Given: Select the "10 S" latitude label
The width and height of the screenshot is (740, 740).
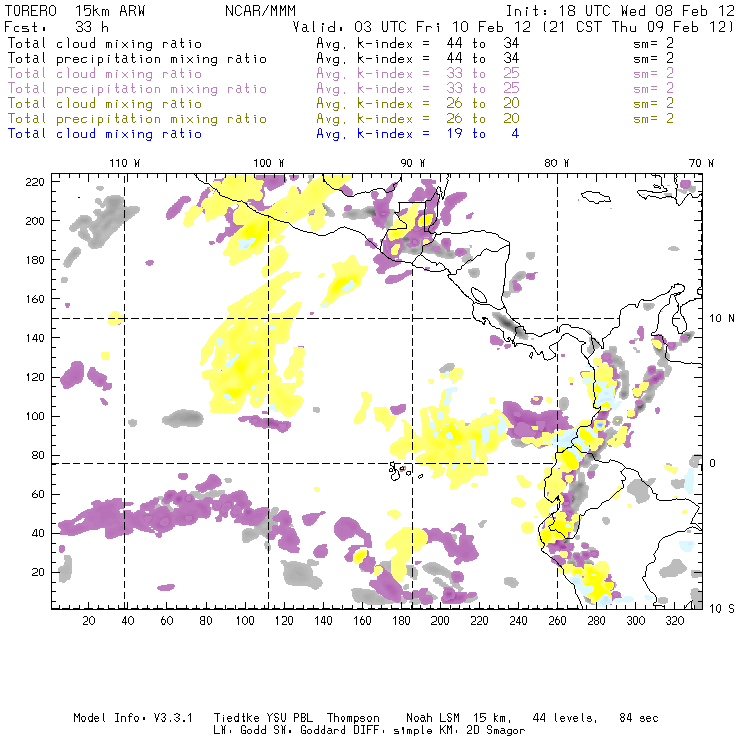Looking at the screenshot, I should (722, 608).
